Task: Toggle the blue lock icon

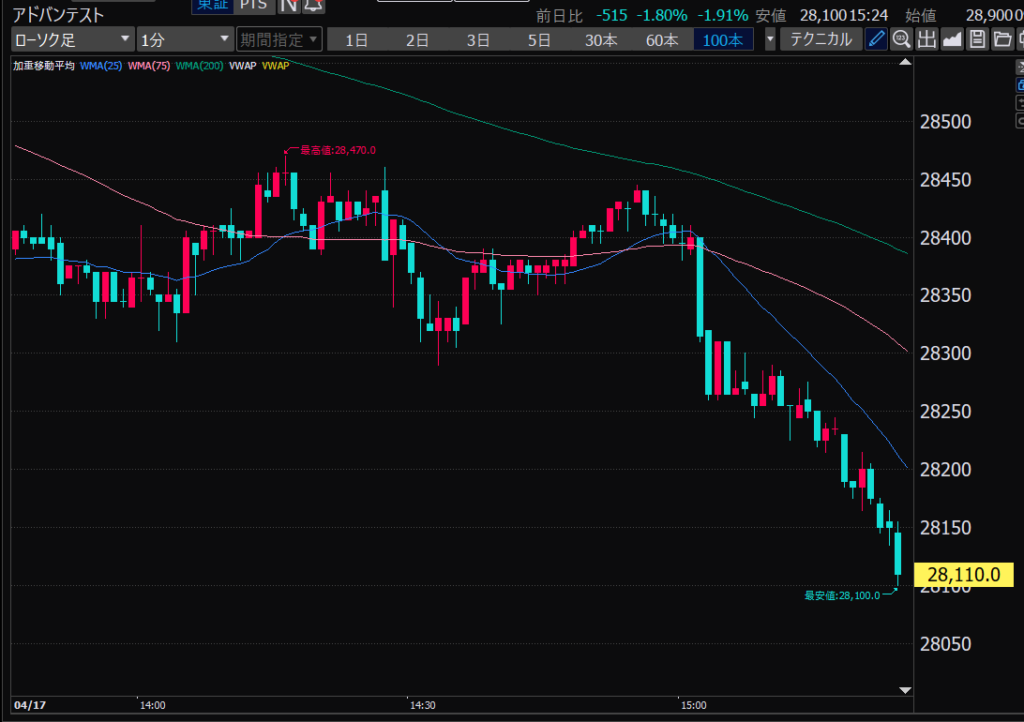Action: click(1018, 86)
